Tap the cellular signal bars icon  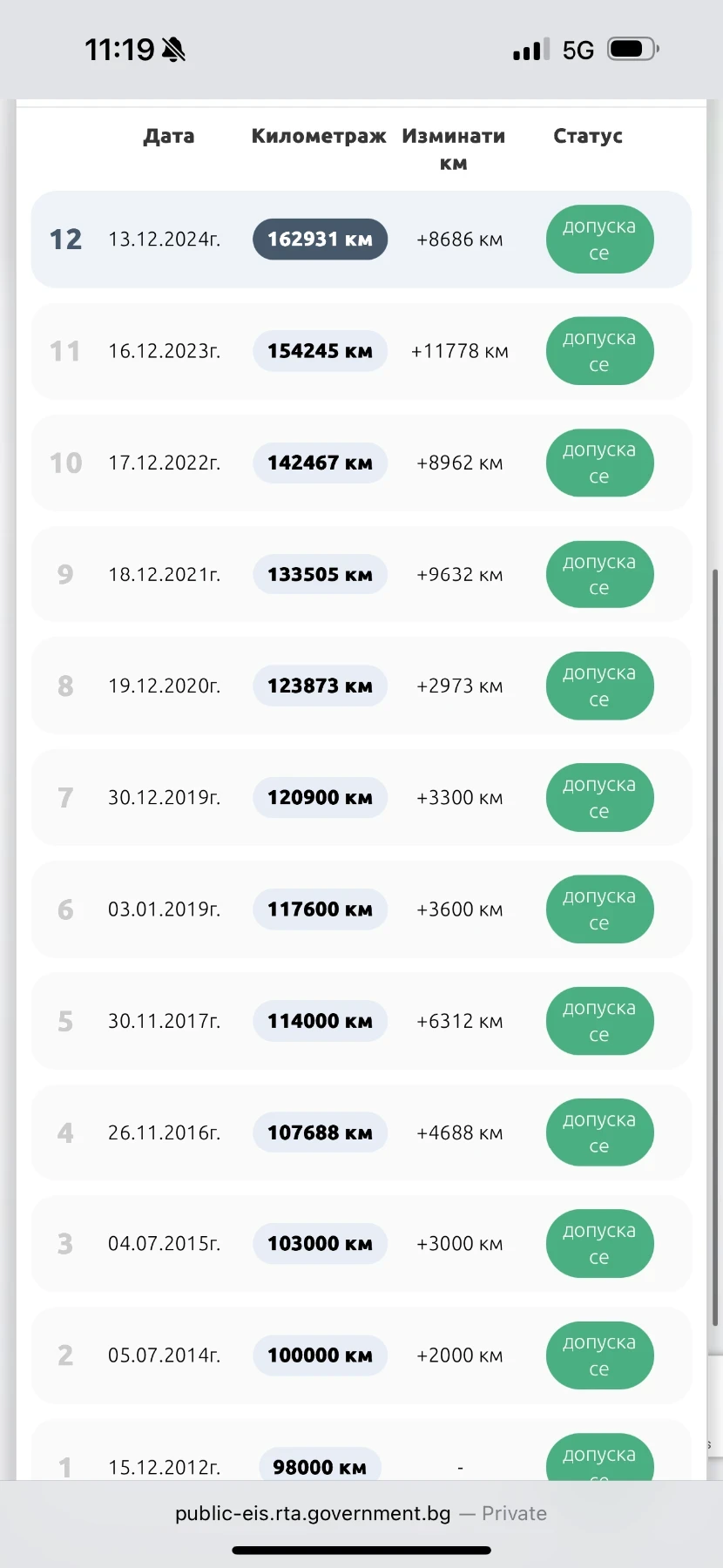[531, 50]
